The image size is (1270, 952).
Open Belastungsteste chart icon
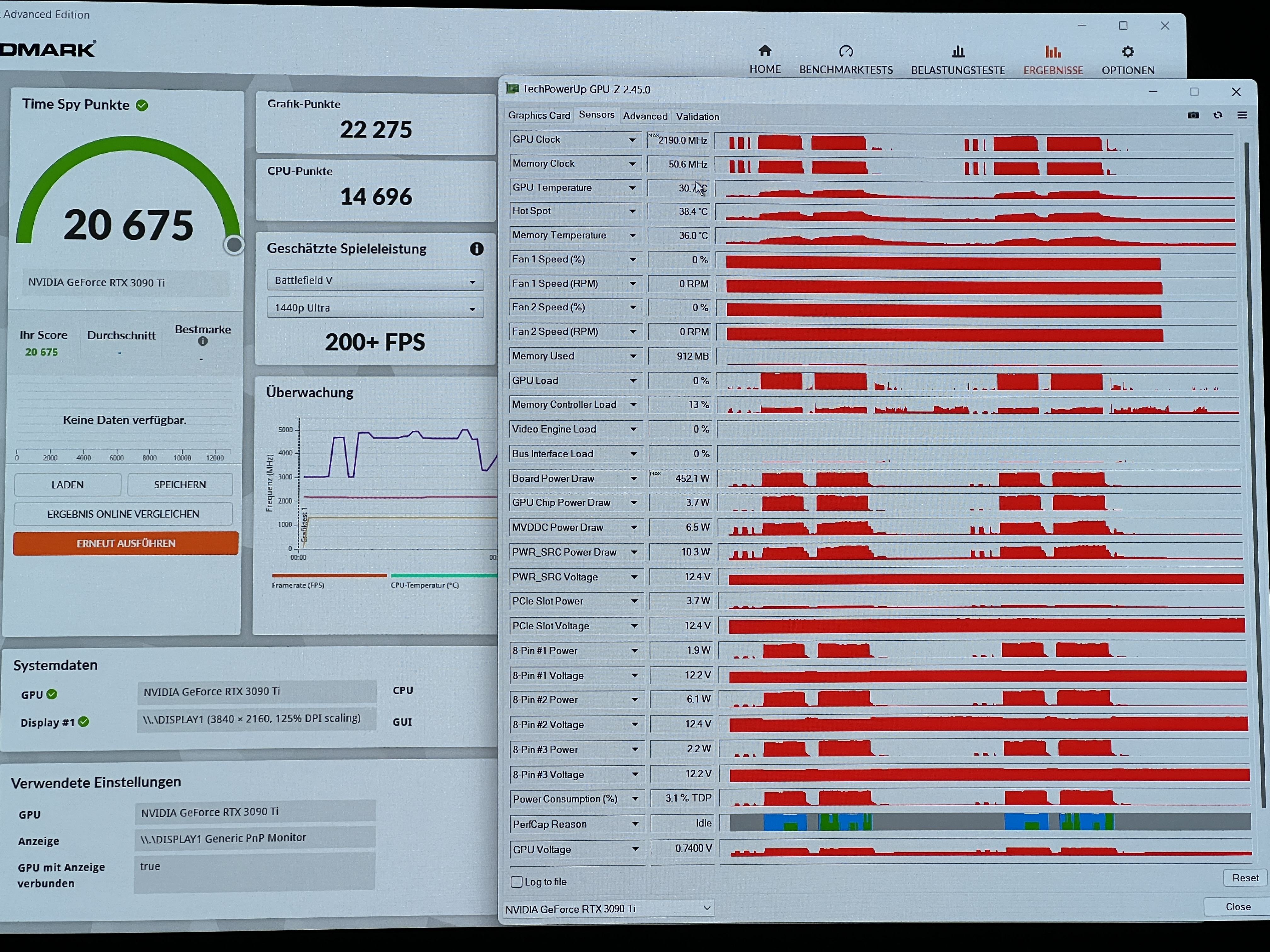[958, 52]
